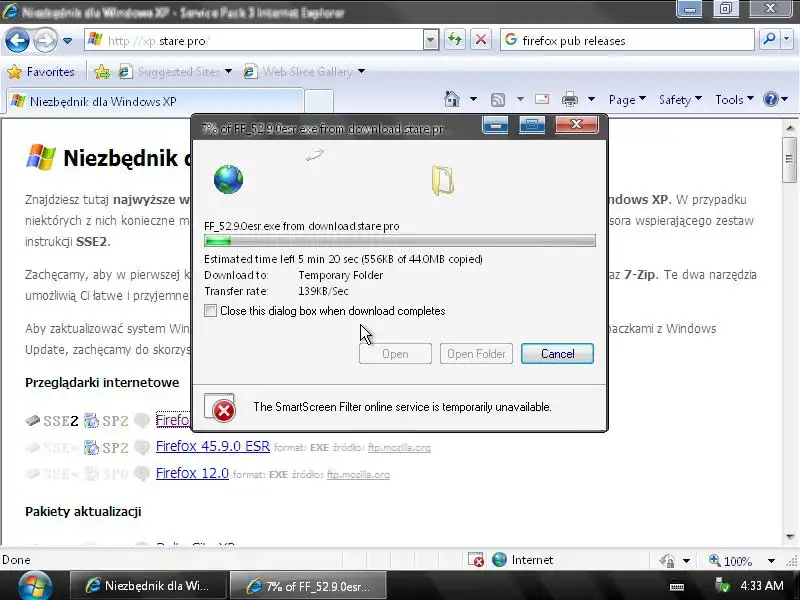Click the network status tray icon
Screen dimensions: 800x600
click(722, 585)
